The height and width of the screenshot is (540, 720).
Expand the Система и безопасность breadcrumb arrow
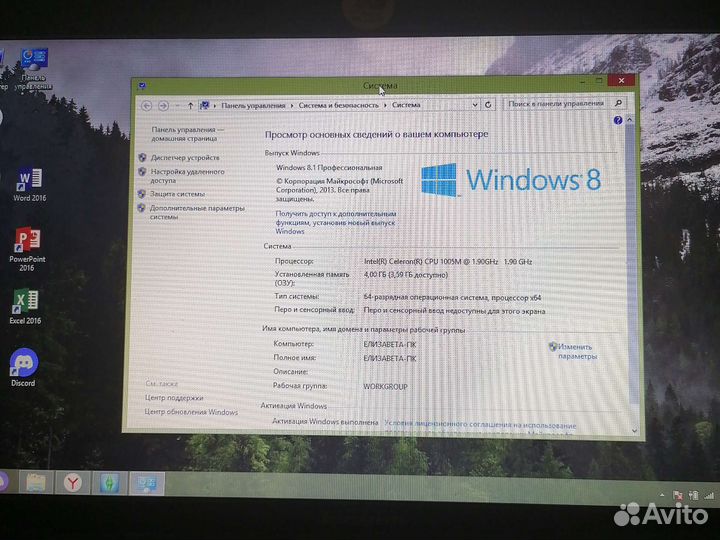pos(385,105)
